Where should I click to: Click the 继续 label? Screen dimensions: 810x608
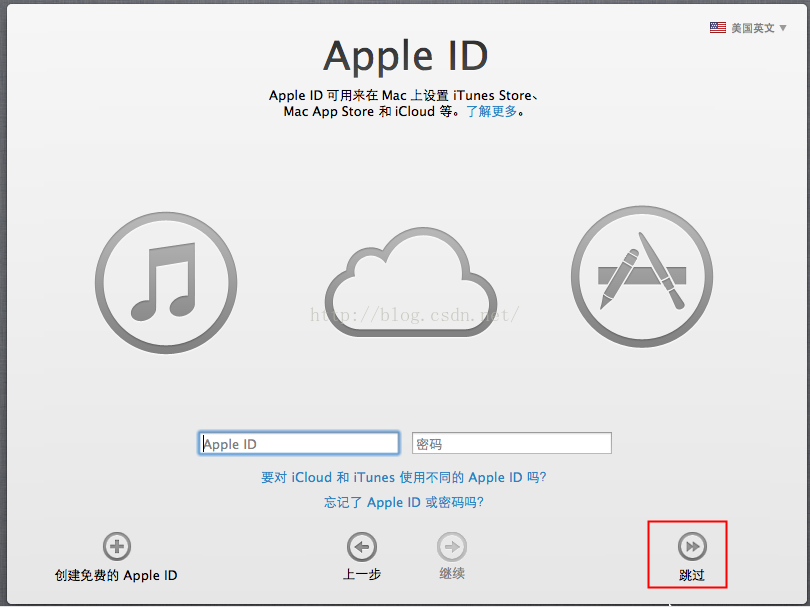452,574
